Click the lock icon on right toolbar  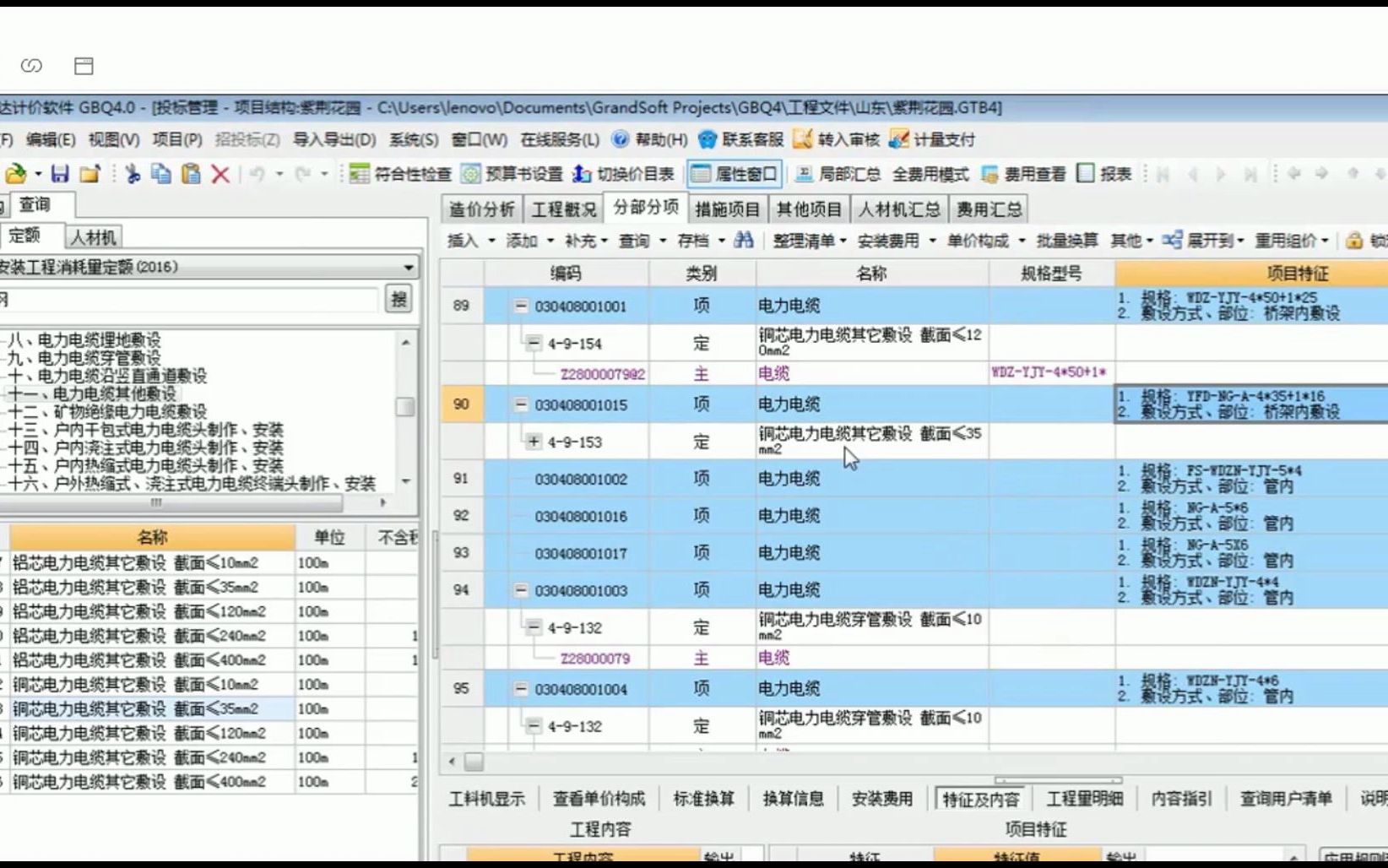click(x=1353, y=241)
